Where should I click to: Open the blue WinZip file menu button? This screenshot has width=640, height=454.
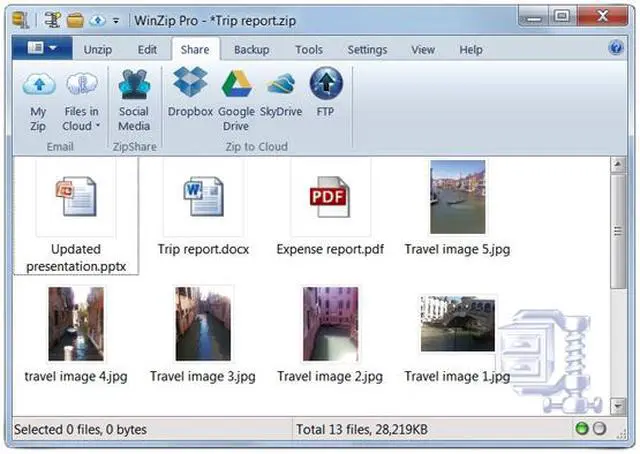pyautogui.click(x=42, y=48)
